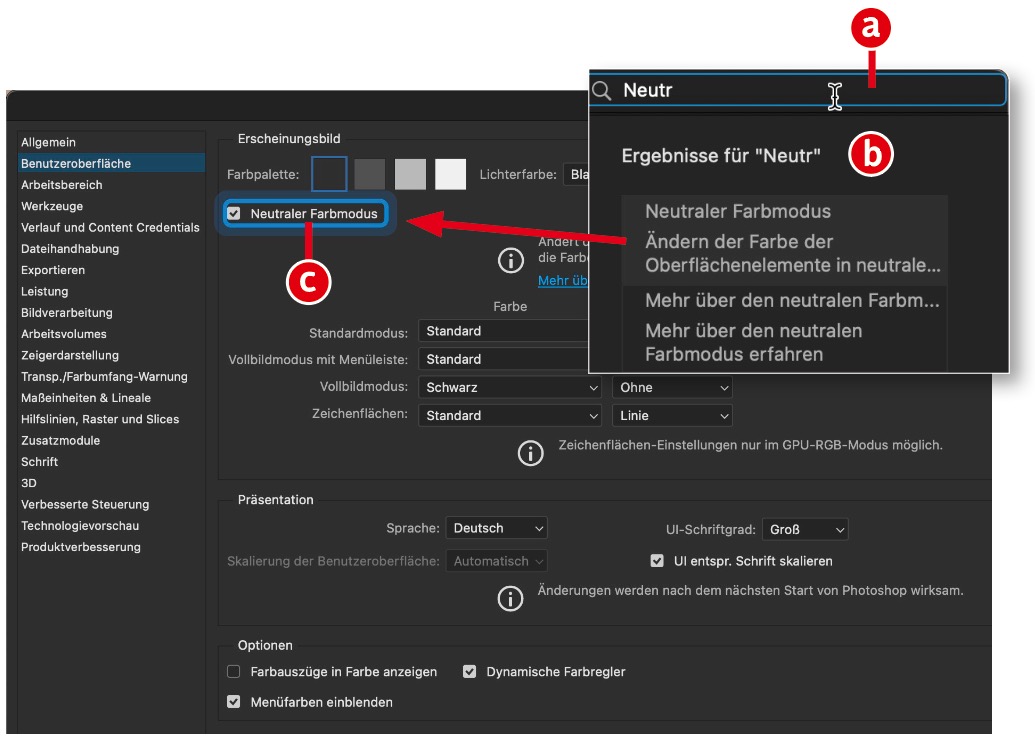1035x738 pixels.
Task: Select Werkzeuge in the preferences sidebar
Action: (52, 206)
